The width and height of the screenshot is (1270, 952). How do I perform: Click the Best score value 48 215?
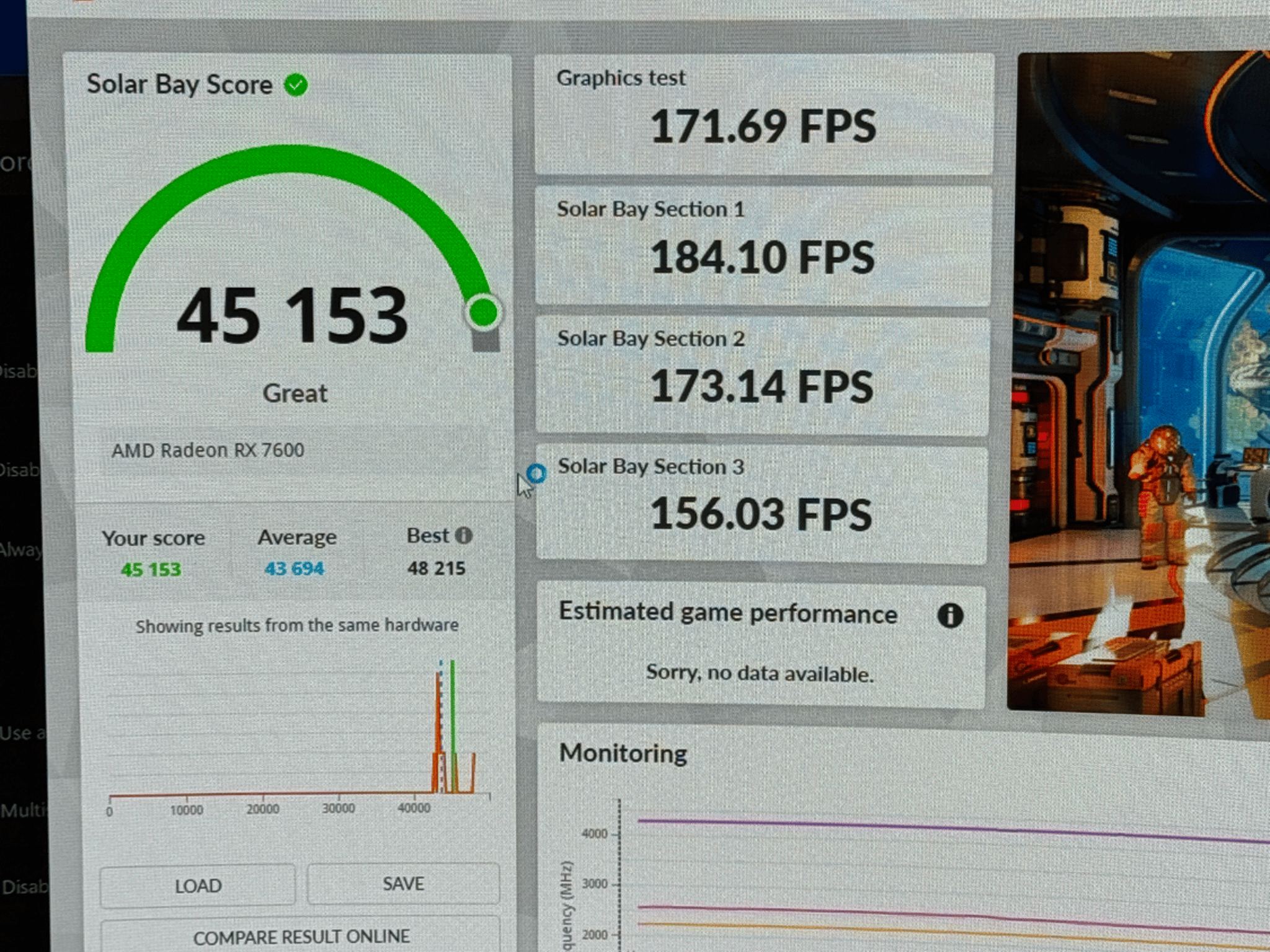coord(436,568)
